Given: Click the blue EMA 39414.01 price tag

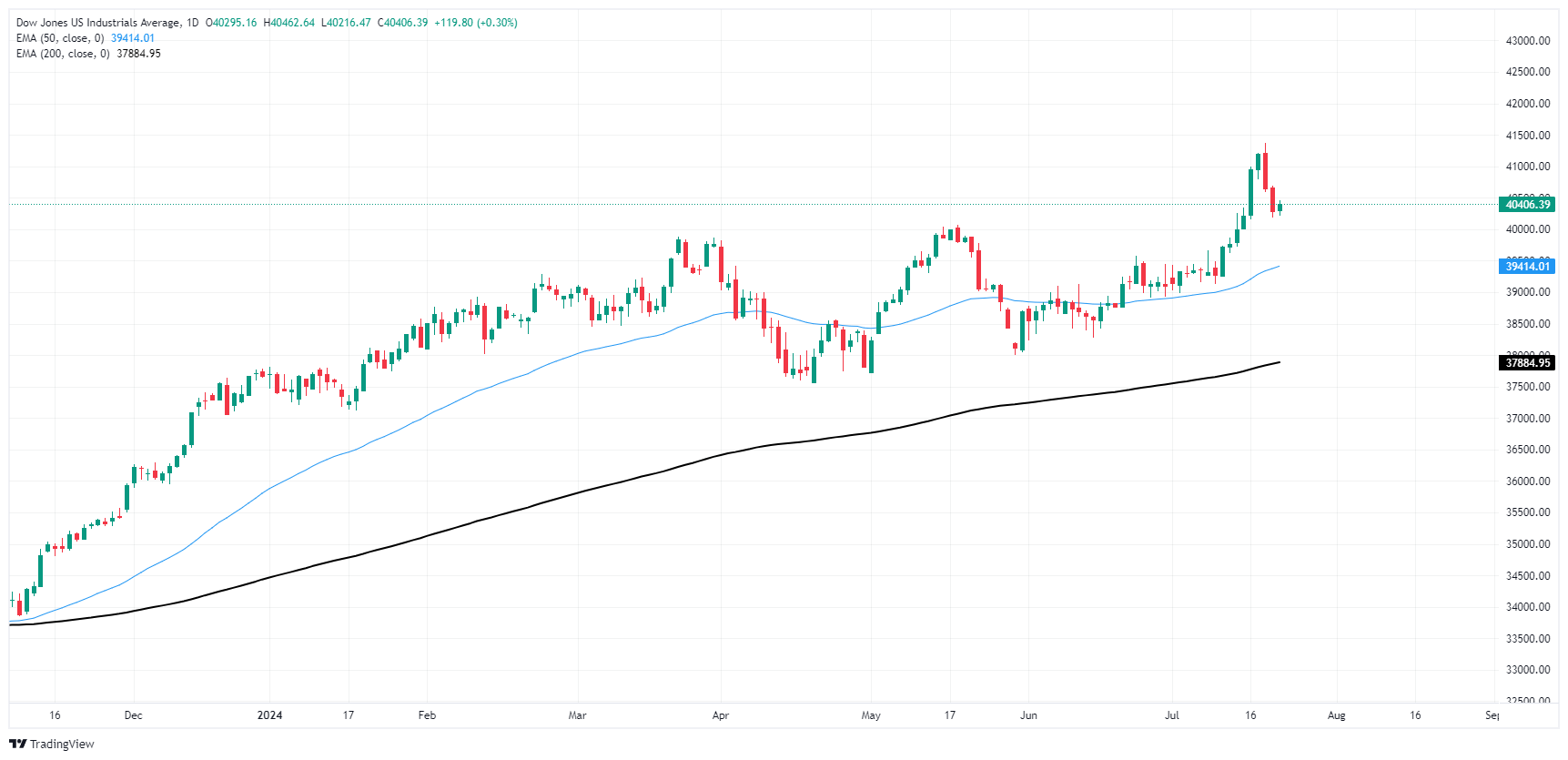Looking at the screenshot, I should click(x=1527, y=266).
